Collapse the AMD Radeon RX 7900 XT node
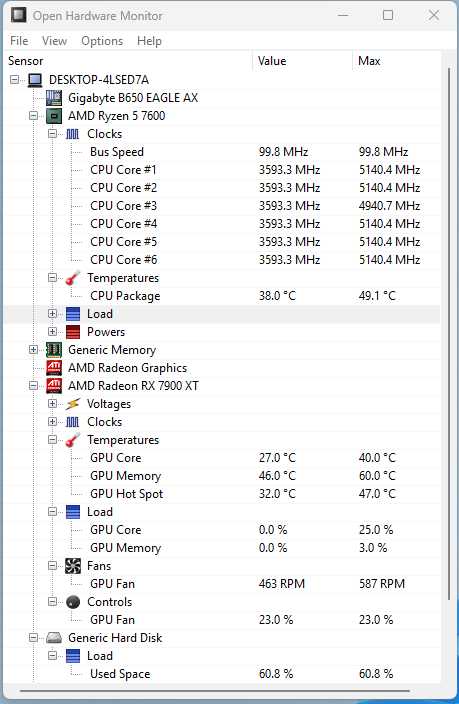The width and height of the screenshot is (459, 704). (x=34, y=386)
